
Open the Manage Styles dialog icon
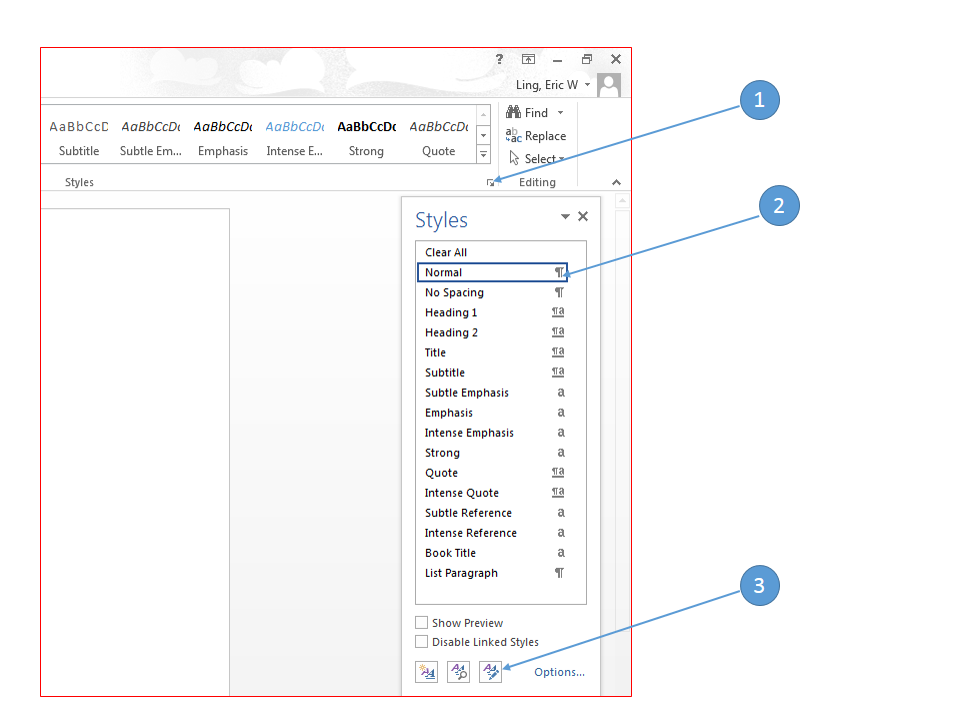[x=490, y=672]
